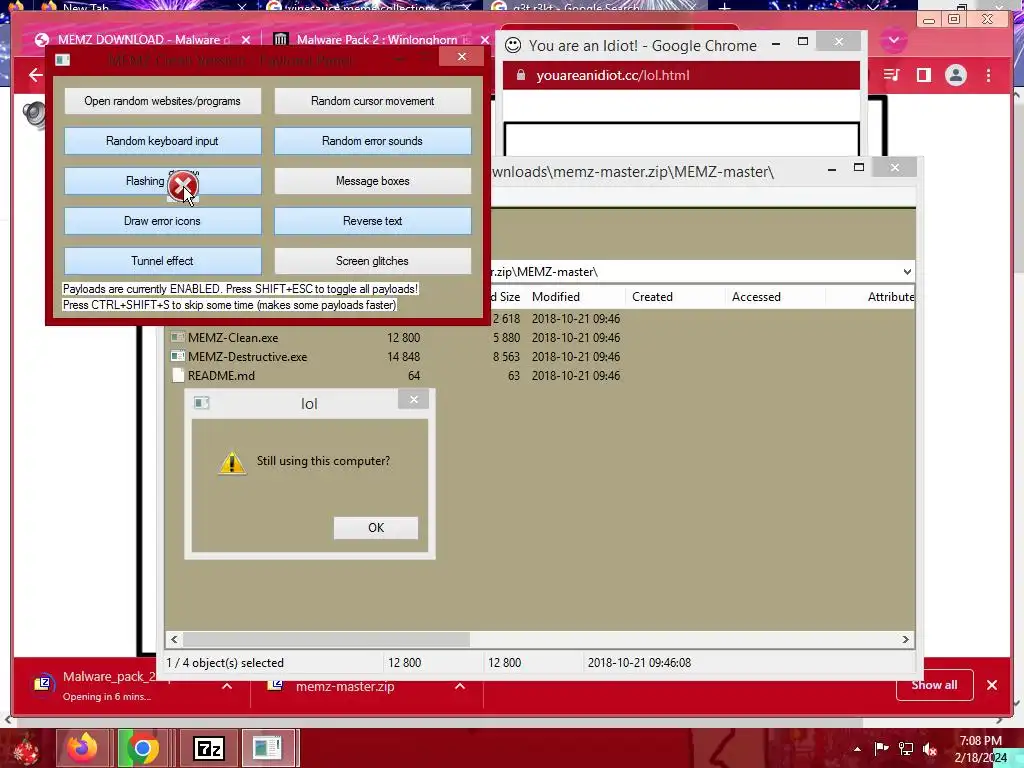The image size is (1024, 768).
Task: Toggle Screen glitches payload
Action: tap(372, 261)
